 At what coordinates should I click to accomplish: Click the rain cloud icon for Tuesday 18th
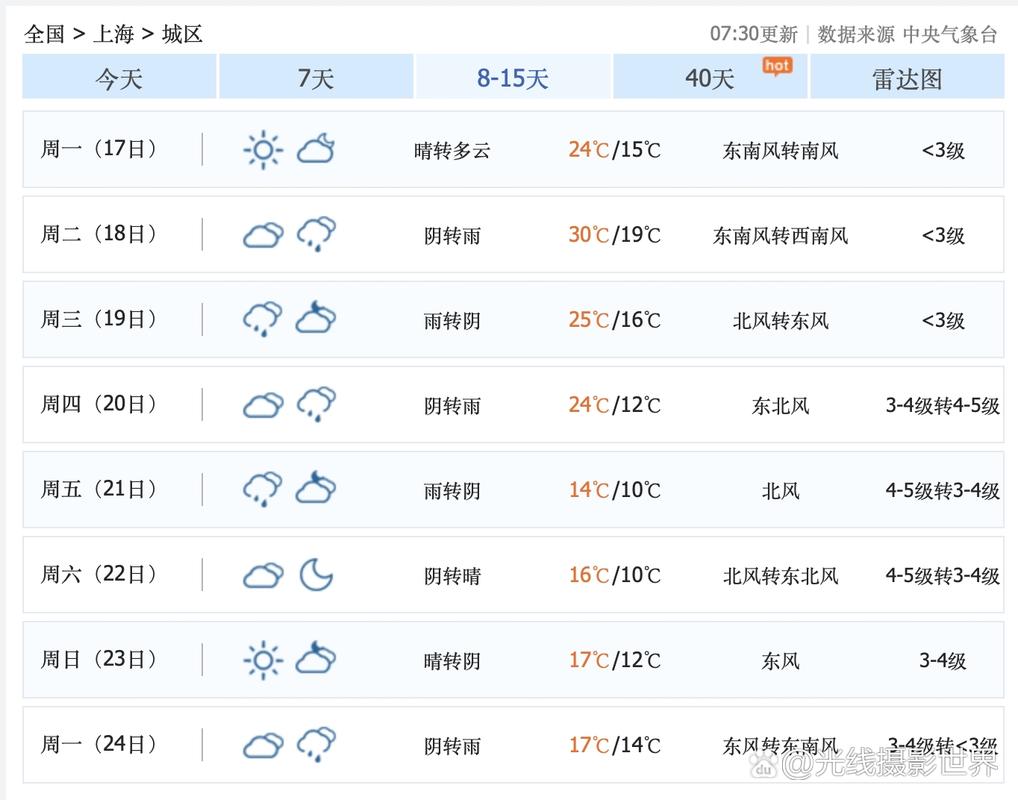[x=317, y=234]
